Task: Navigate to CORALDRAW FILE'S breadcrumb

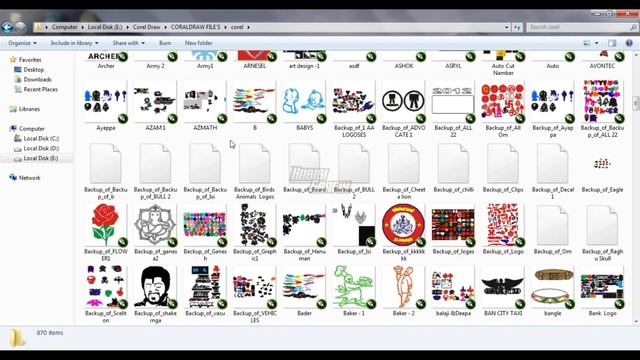Action: click(196, 27)
